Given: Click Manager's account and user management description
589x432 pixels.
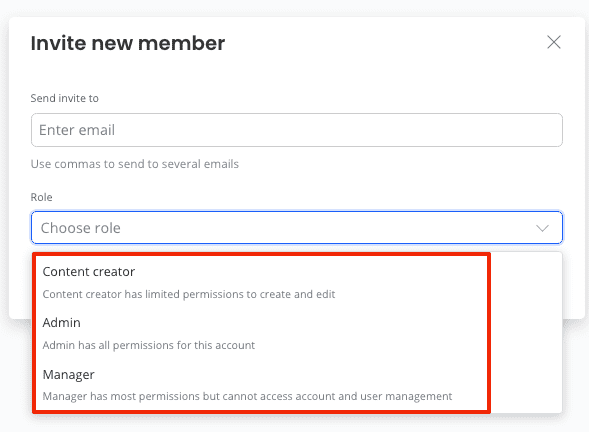Looking at the screenshot, I should point(247,396).
